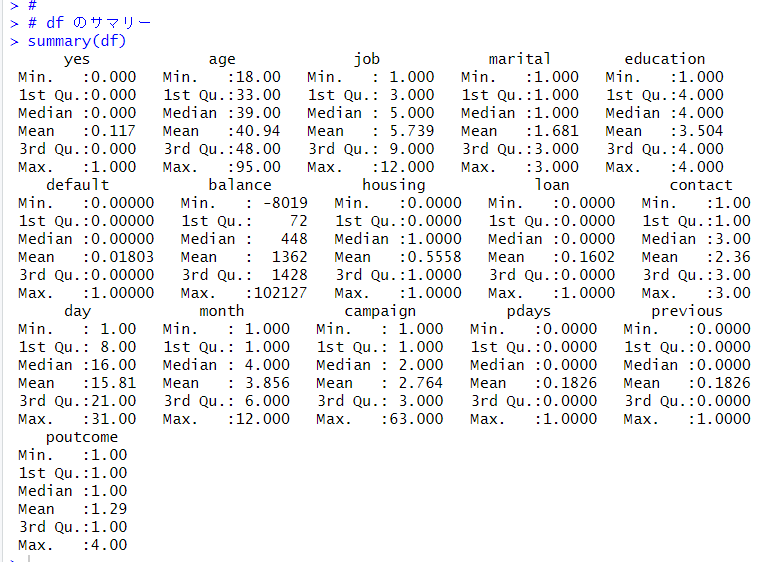Click the balance min value -8019
Viewport: 766px width, 562px height.
[285, 203]
